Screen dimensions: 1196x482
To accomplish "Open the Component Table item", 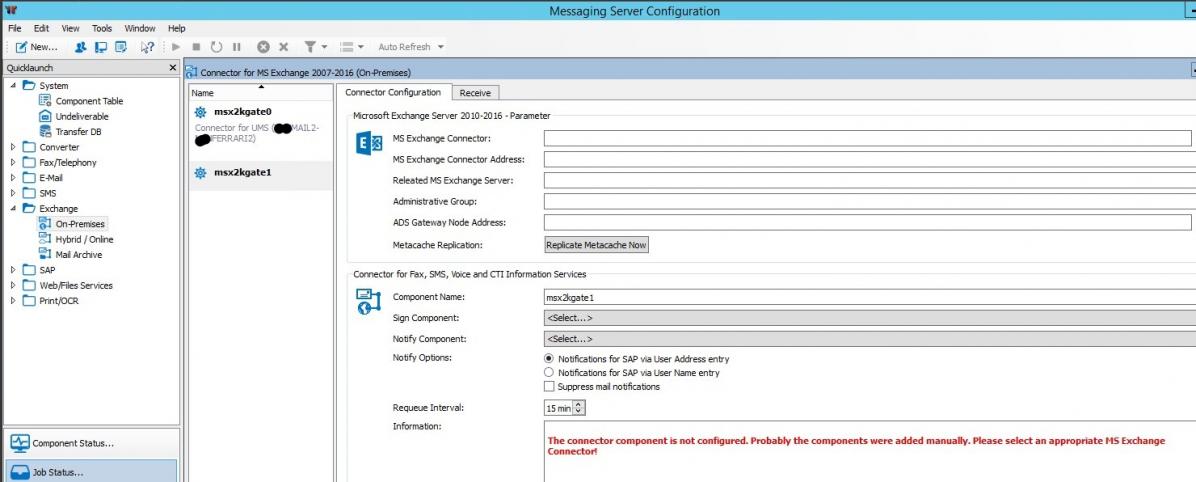I will click(x=89, y=101).
